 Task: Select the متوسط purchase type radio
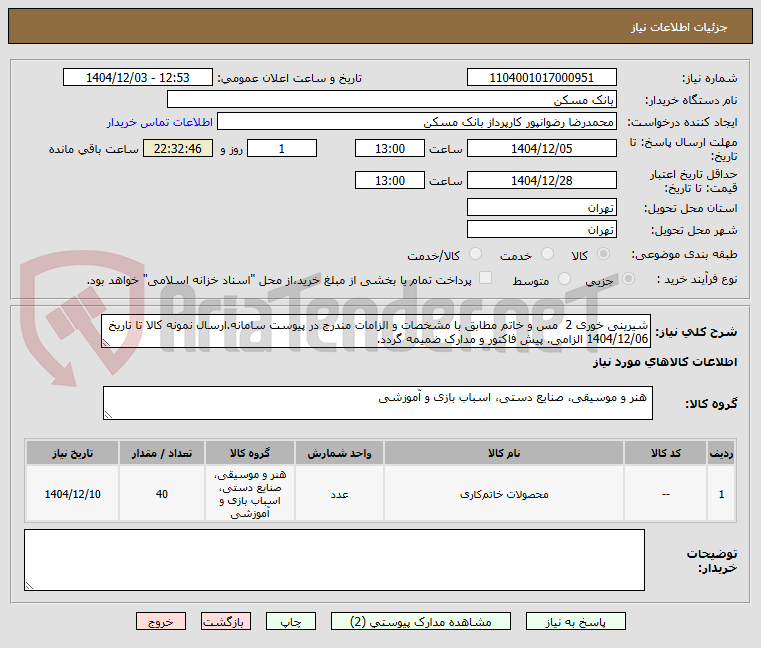point(564,279)
